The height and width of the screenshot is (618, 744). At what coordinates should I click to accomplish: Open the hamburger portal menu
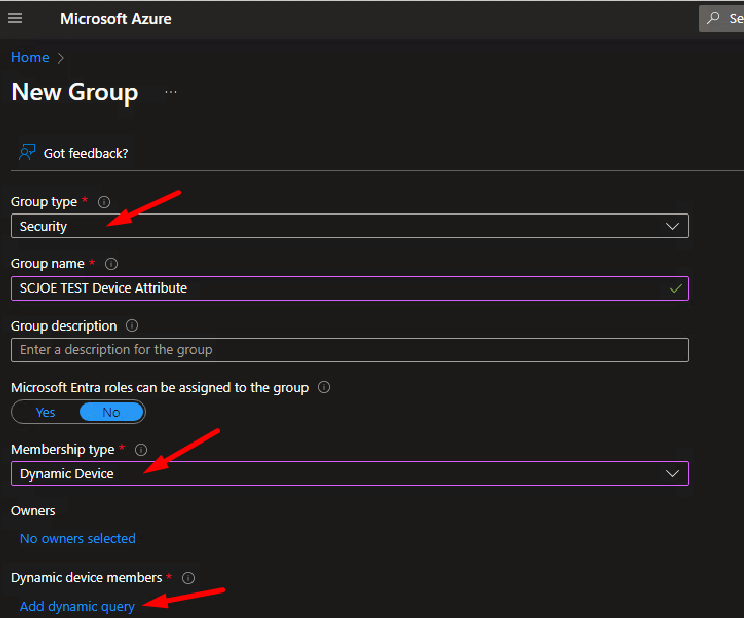15,19
